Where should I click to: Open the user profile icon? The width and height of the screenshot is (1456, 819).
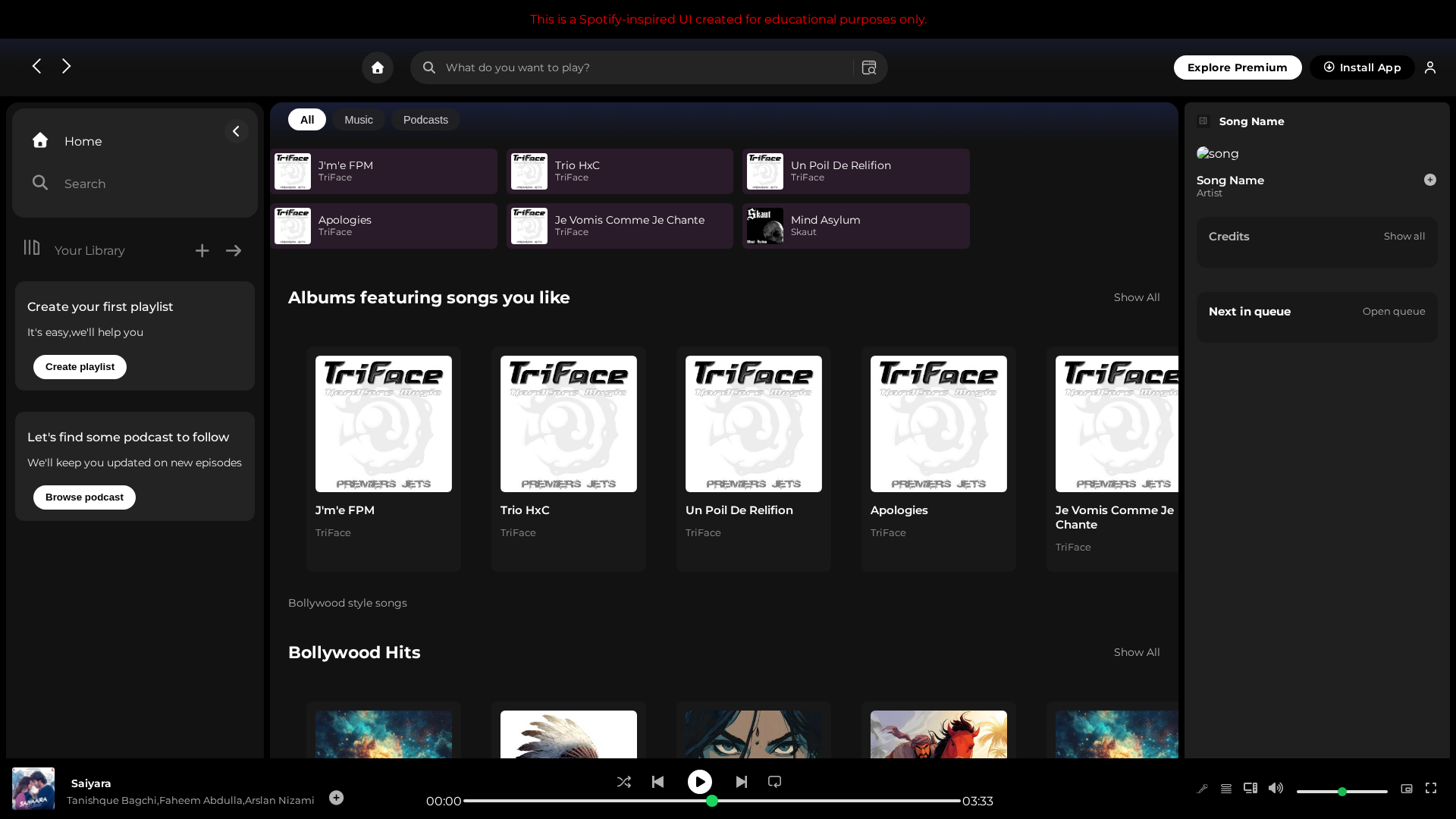1430,67
